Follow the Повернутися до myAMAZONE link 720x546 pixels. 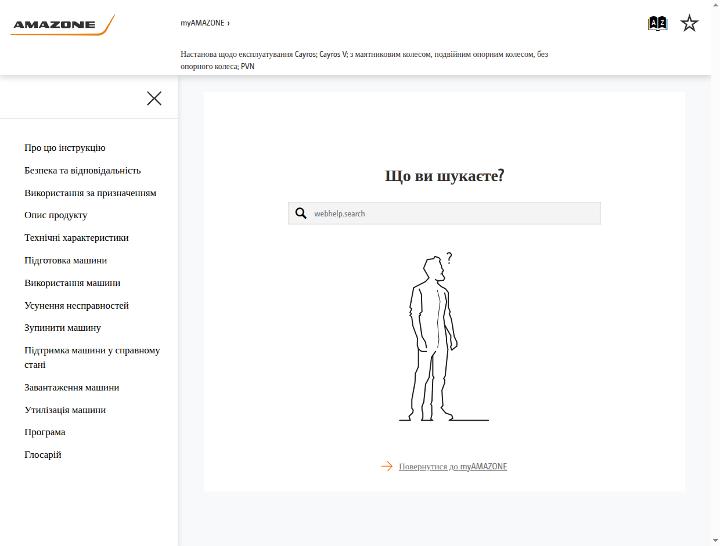pos(453,467)
